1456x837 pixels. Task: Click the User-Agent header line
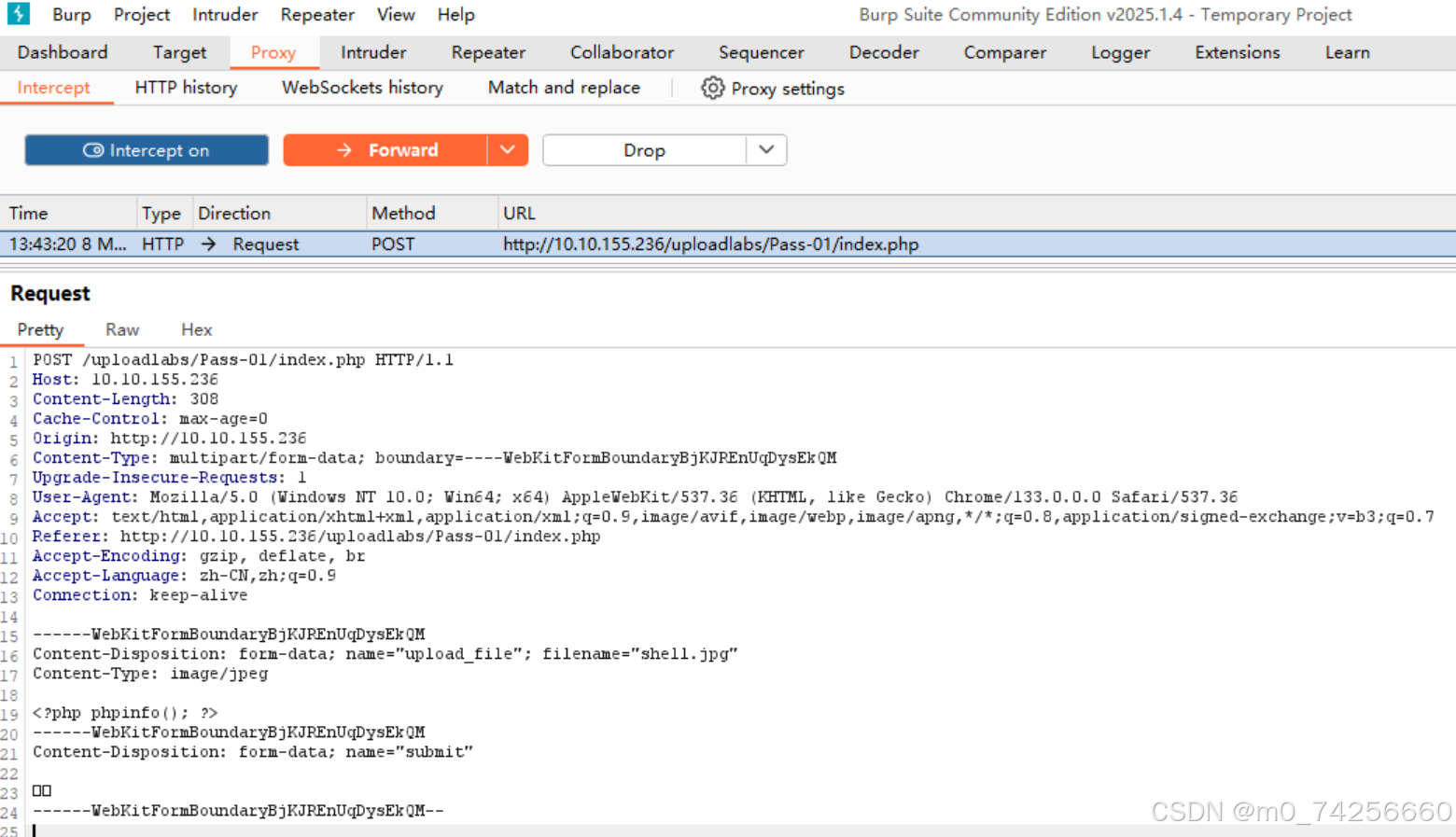[x=635, y=496]
